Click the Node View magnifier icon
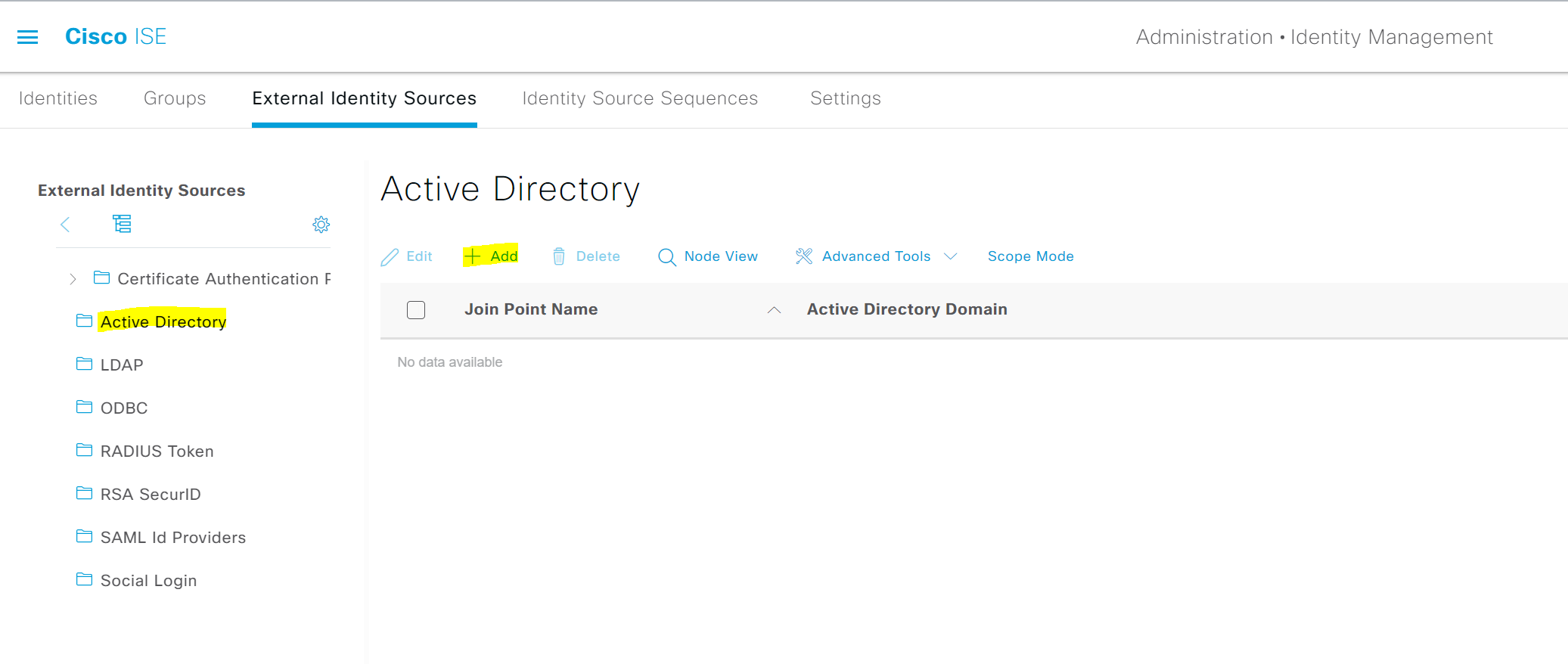 pos(666,257)
